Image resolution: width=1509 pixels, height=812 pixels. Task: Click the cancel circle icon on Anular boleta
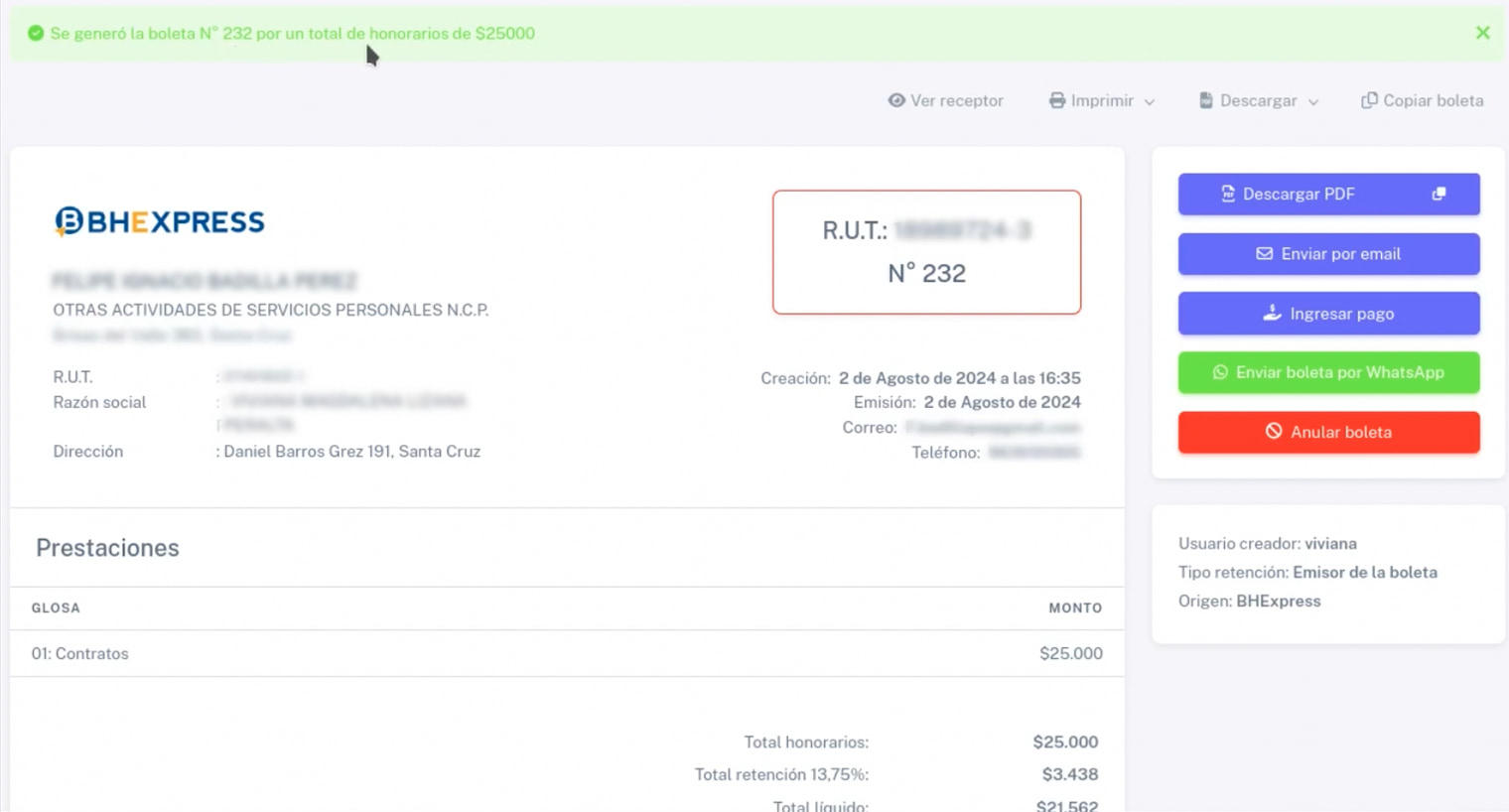pyautogui.click(x=1274, y=431)
